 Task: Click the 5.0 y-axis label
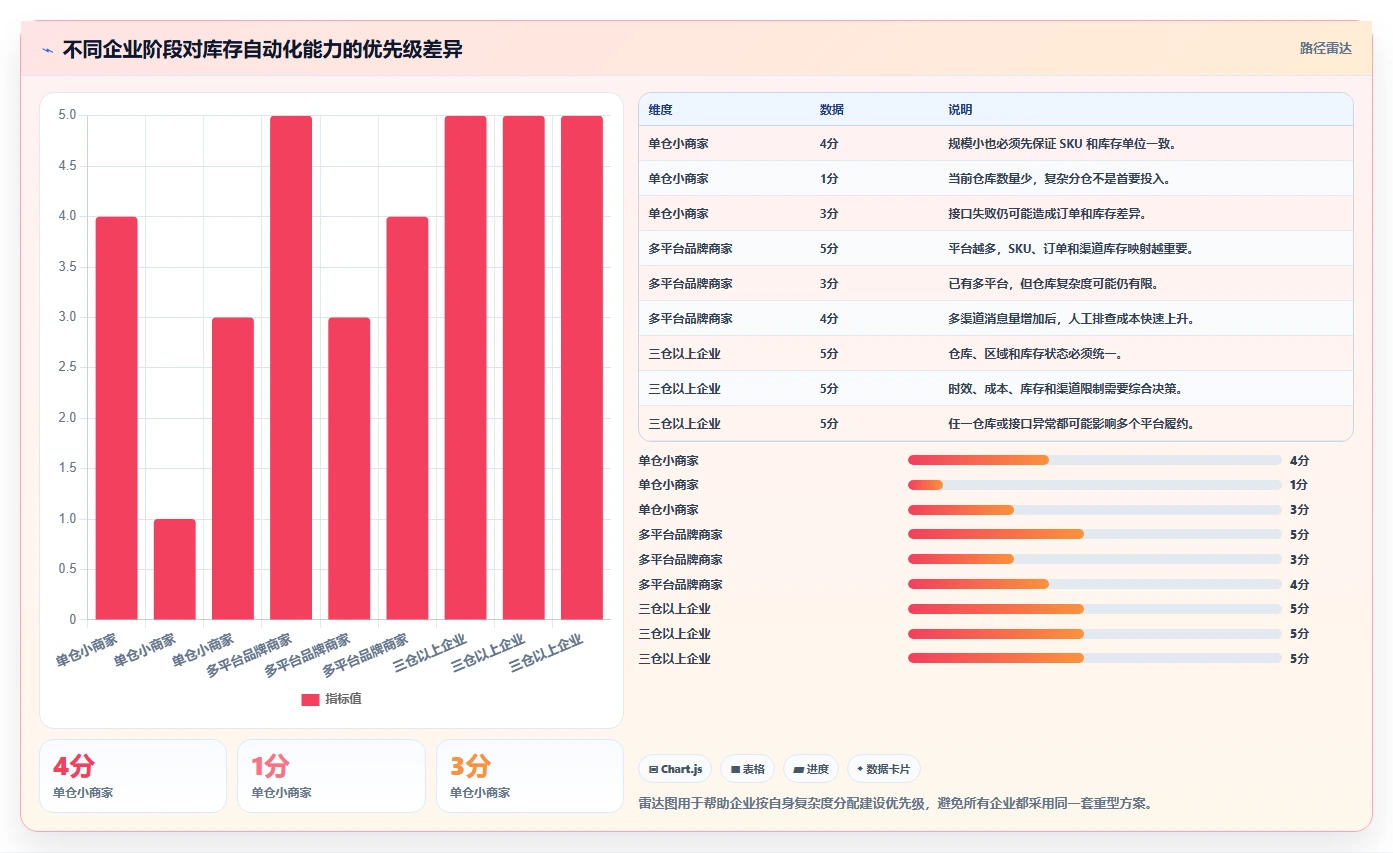click(x=67, y=115)
